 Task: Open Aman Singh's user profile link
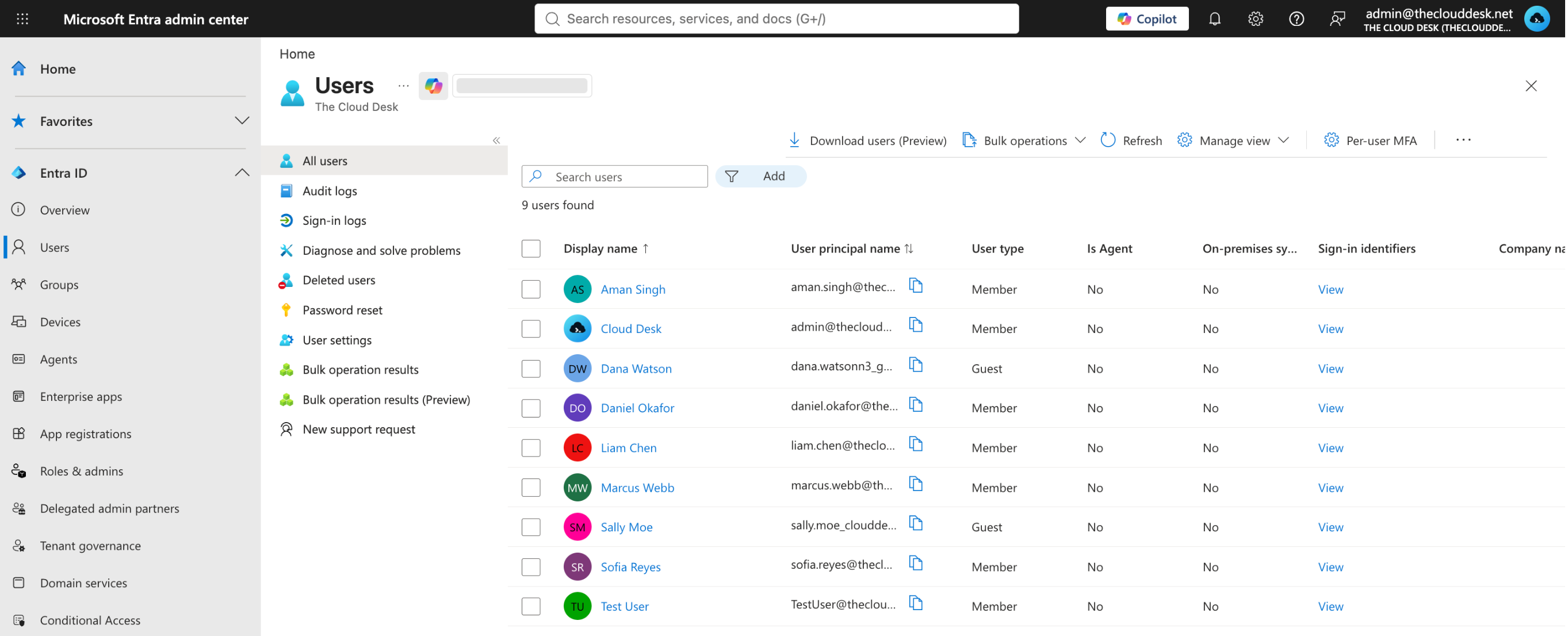[633, 289]
